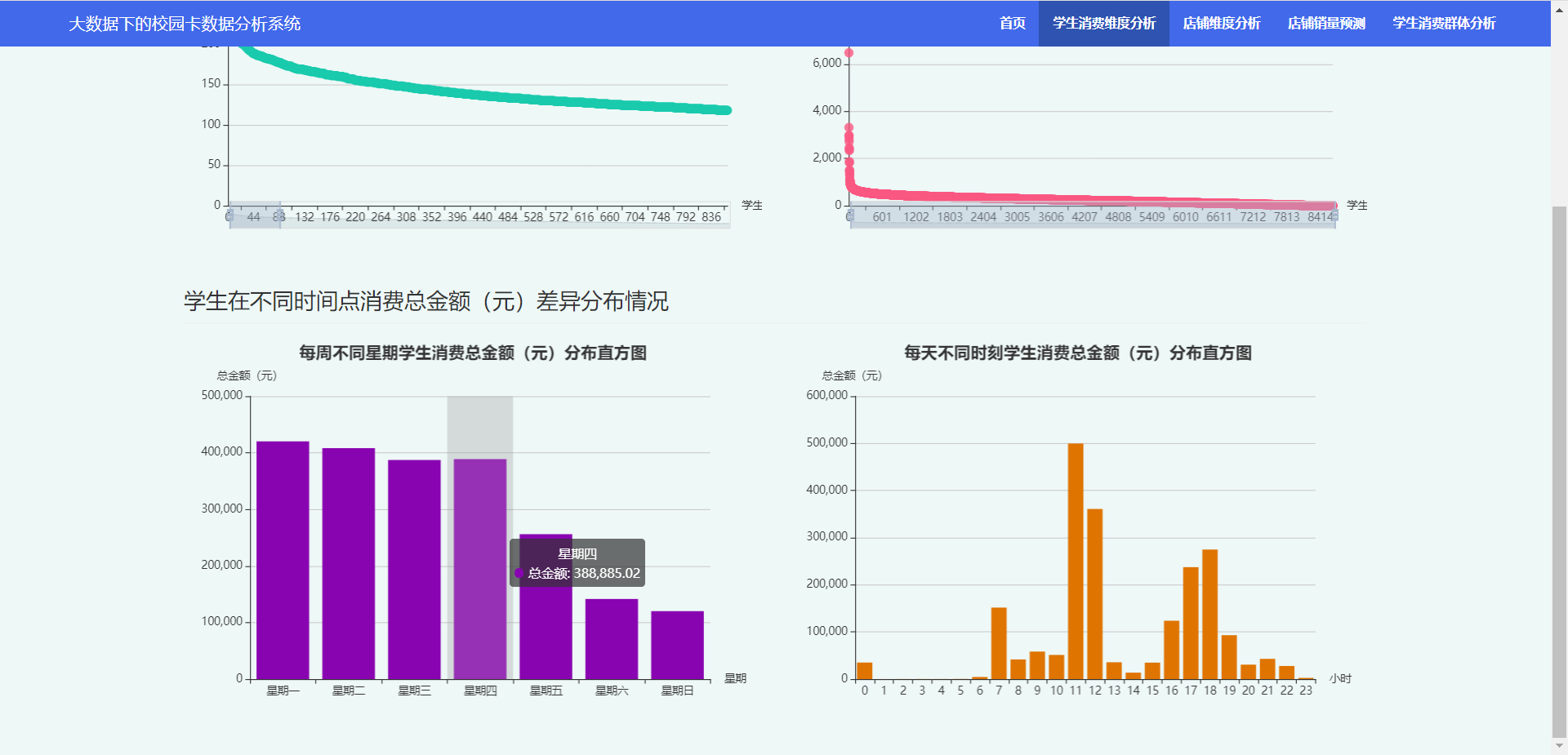Click the orange bar at hour 19
This screenshot has width=1568, height=755.
[1229, 657]
